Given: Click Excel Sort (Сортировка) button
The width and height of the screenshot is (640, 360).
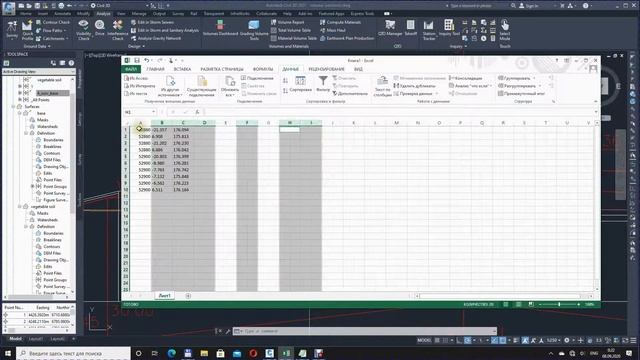Looking at the screenshot, I should point(300,83).
